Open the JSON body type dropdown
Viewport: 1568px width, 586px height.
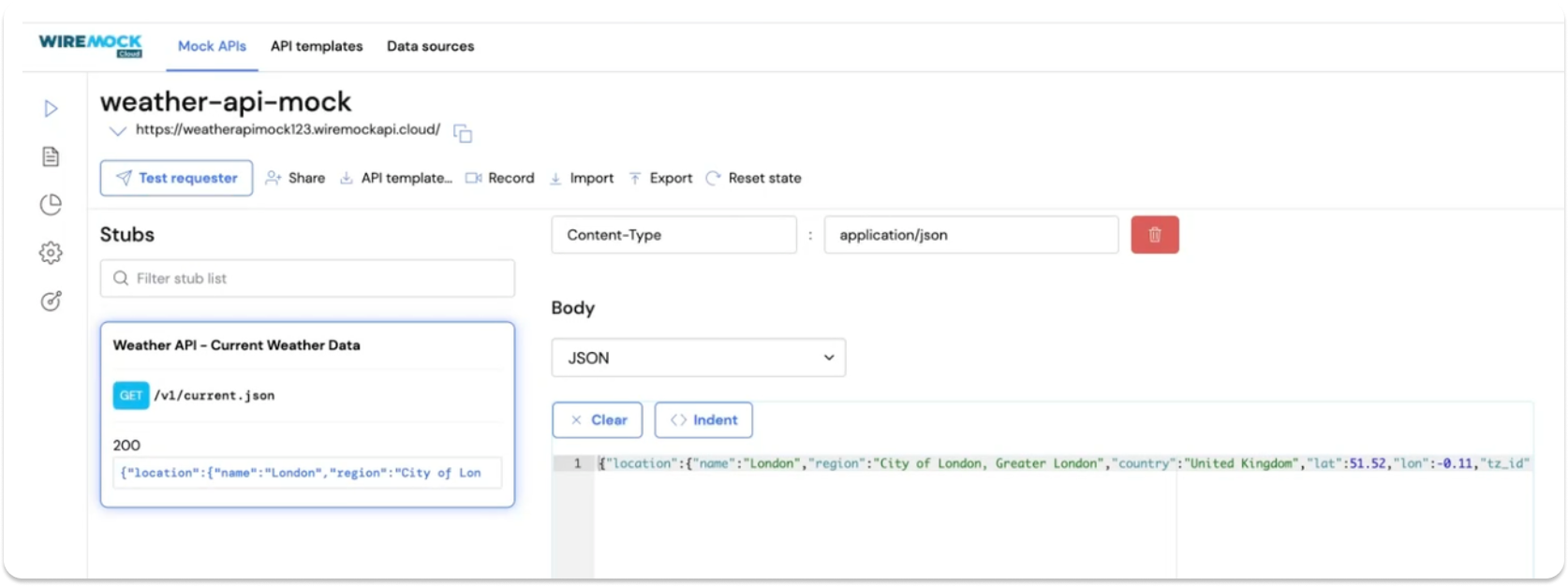coord(699,358)
